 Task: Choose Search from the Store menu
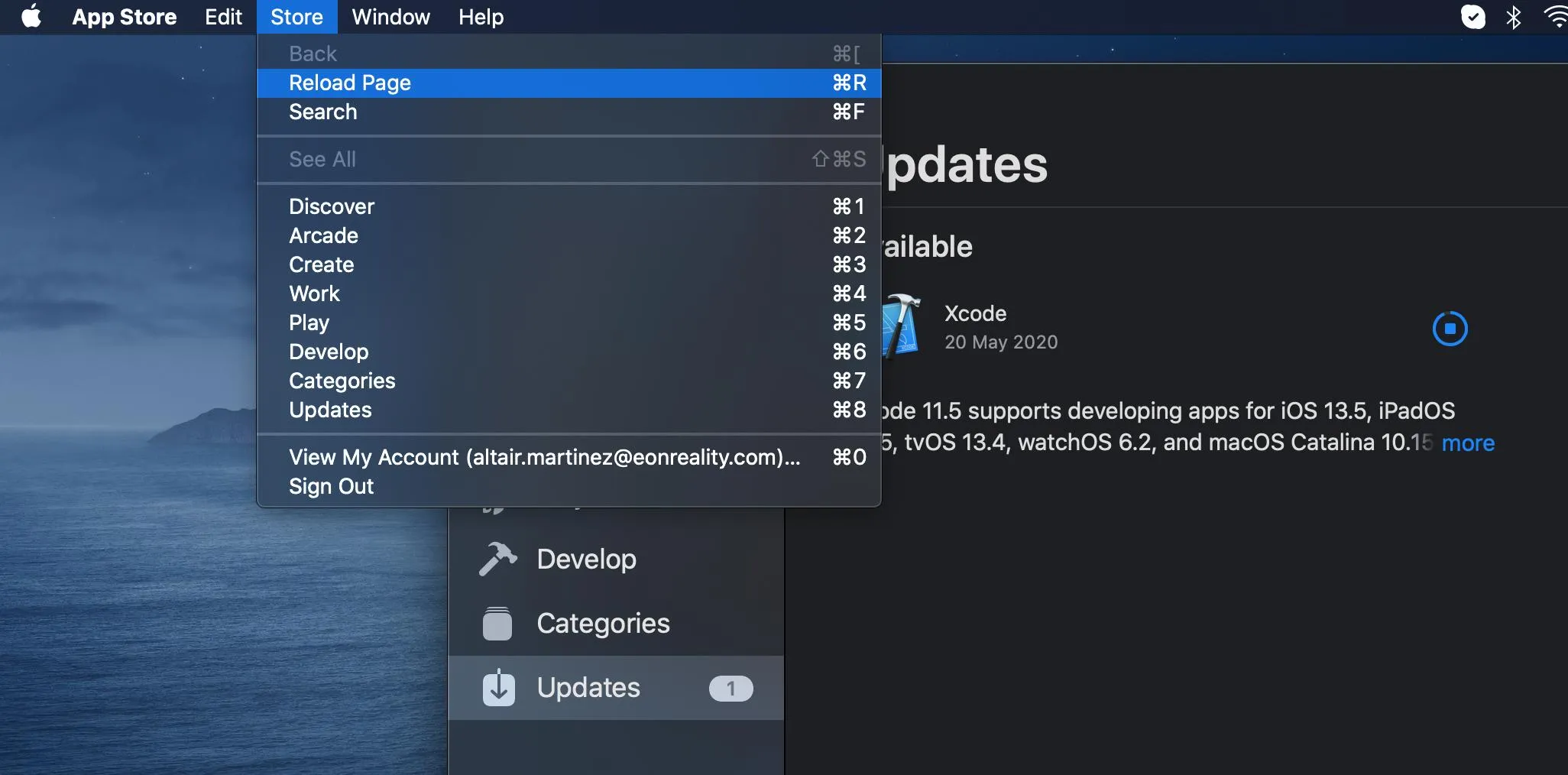569,112
